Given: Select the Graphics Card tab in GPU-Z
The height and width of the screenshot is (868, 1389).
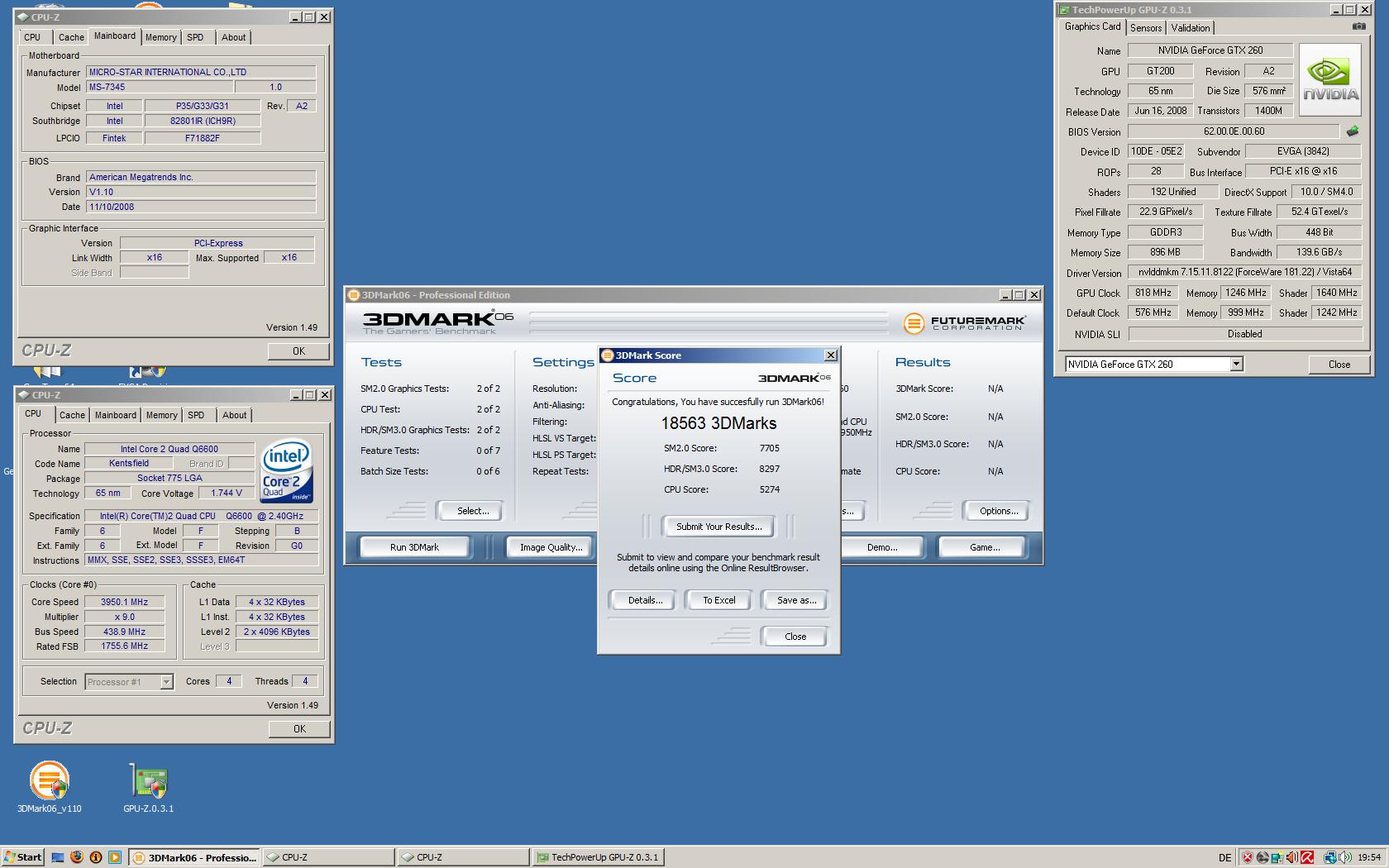Looking at the screenshot, I should pyautogui.click(x=1092, y=26).
